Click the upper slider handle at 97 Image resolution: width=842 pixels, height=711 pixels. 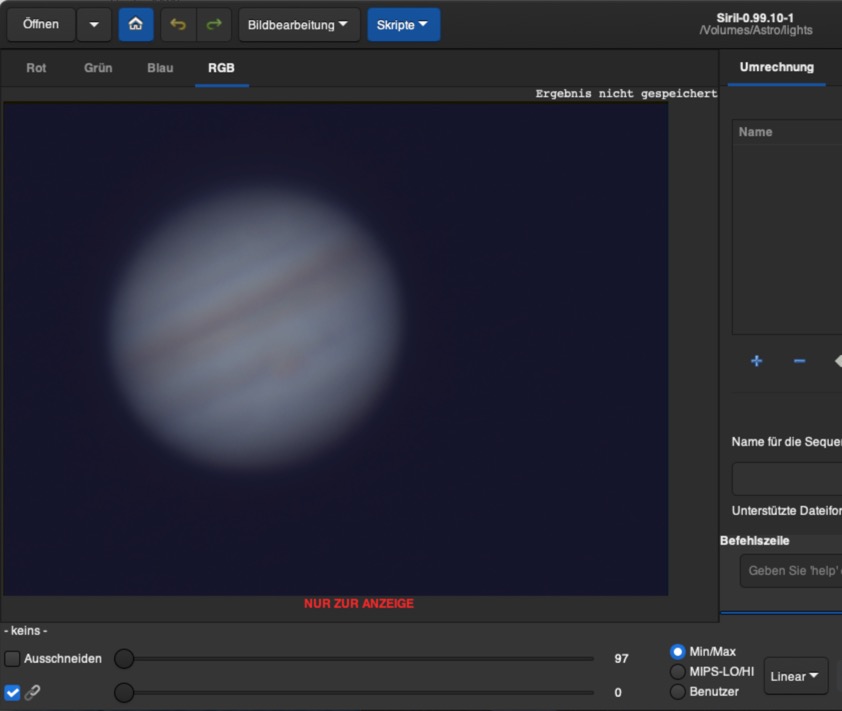coord(124,659)
